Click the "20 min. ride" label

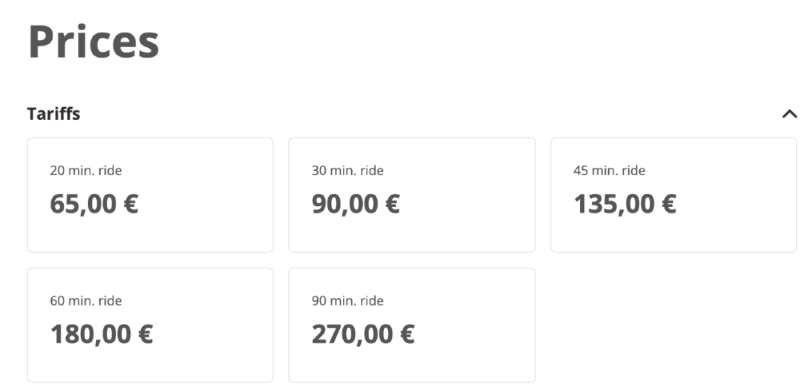tap(86, 170)
